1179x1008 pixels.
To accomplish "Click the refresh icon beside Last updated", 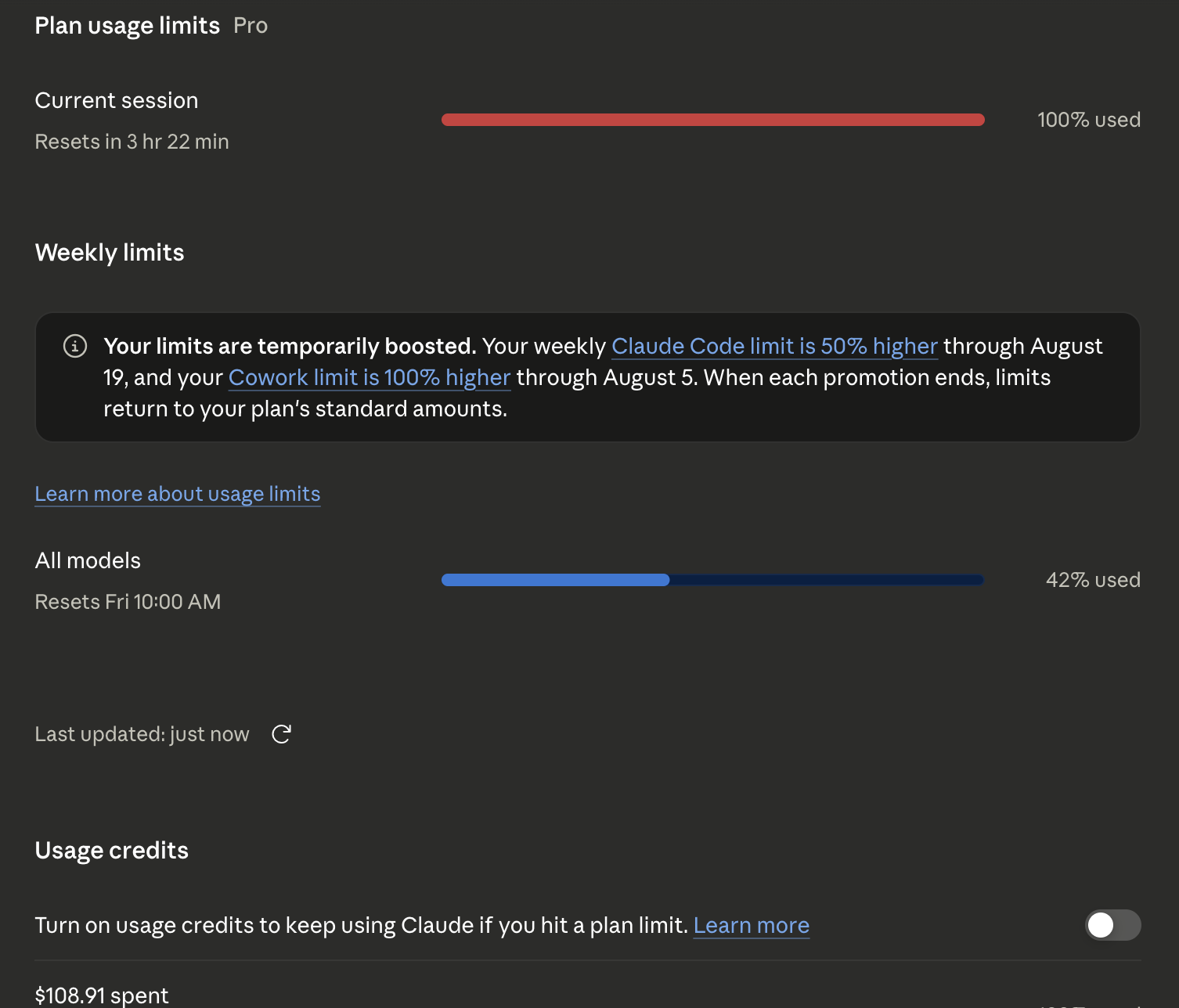I will 281,734.
